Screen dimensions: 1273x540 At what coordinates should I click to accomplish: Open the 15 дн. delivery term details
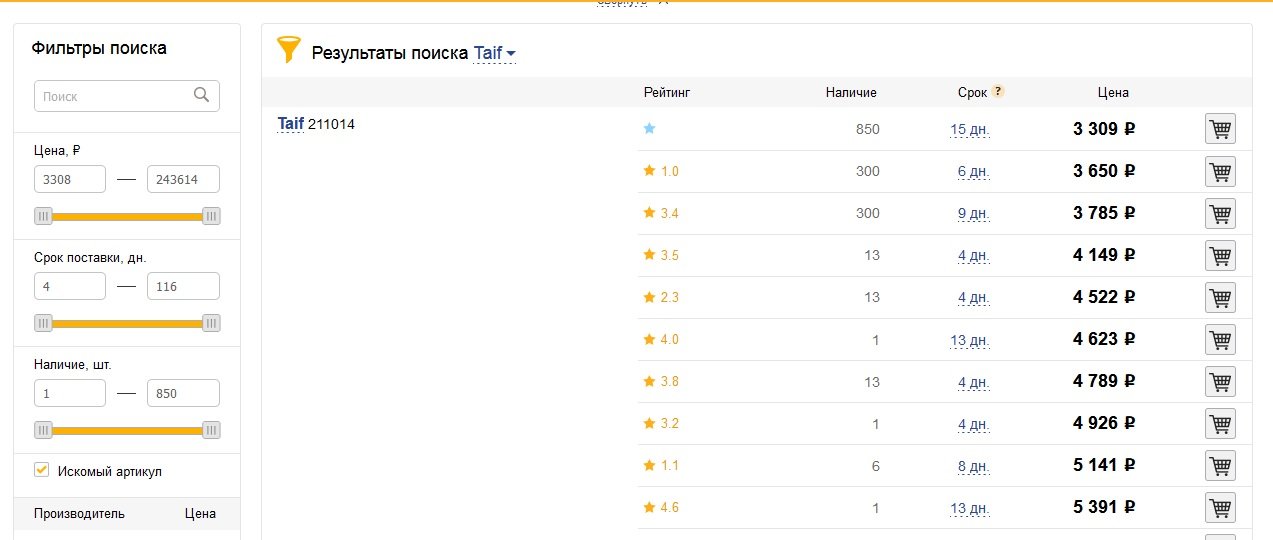tap(970, 129)
